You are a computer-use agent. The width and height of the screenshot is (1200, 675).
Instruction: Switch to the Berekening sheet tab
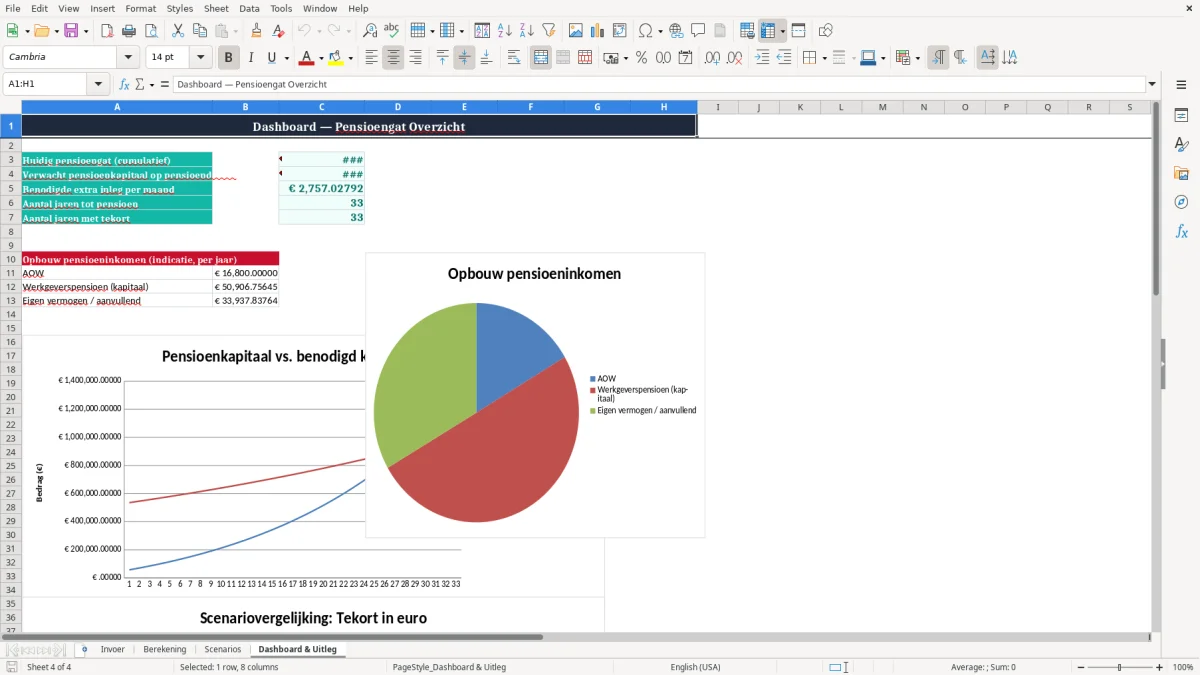(165, 649)
